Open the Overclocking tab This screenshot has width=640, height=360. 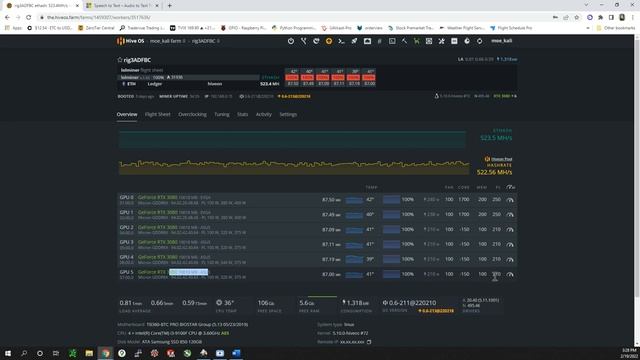pyautogui.click(x=192, y=115)
